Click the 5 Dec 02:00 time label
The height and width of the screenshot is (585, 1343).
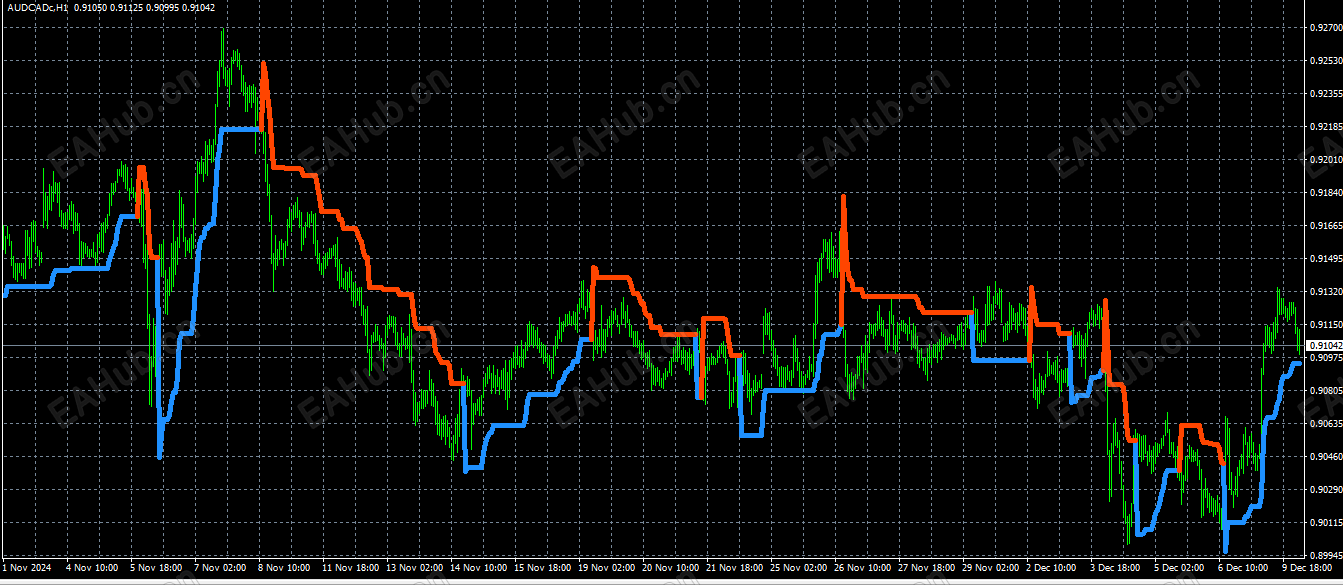point(1180,567)
